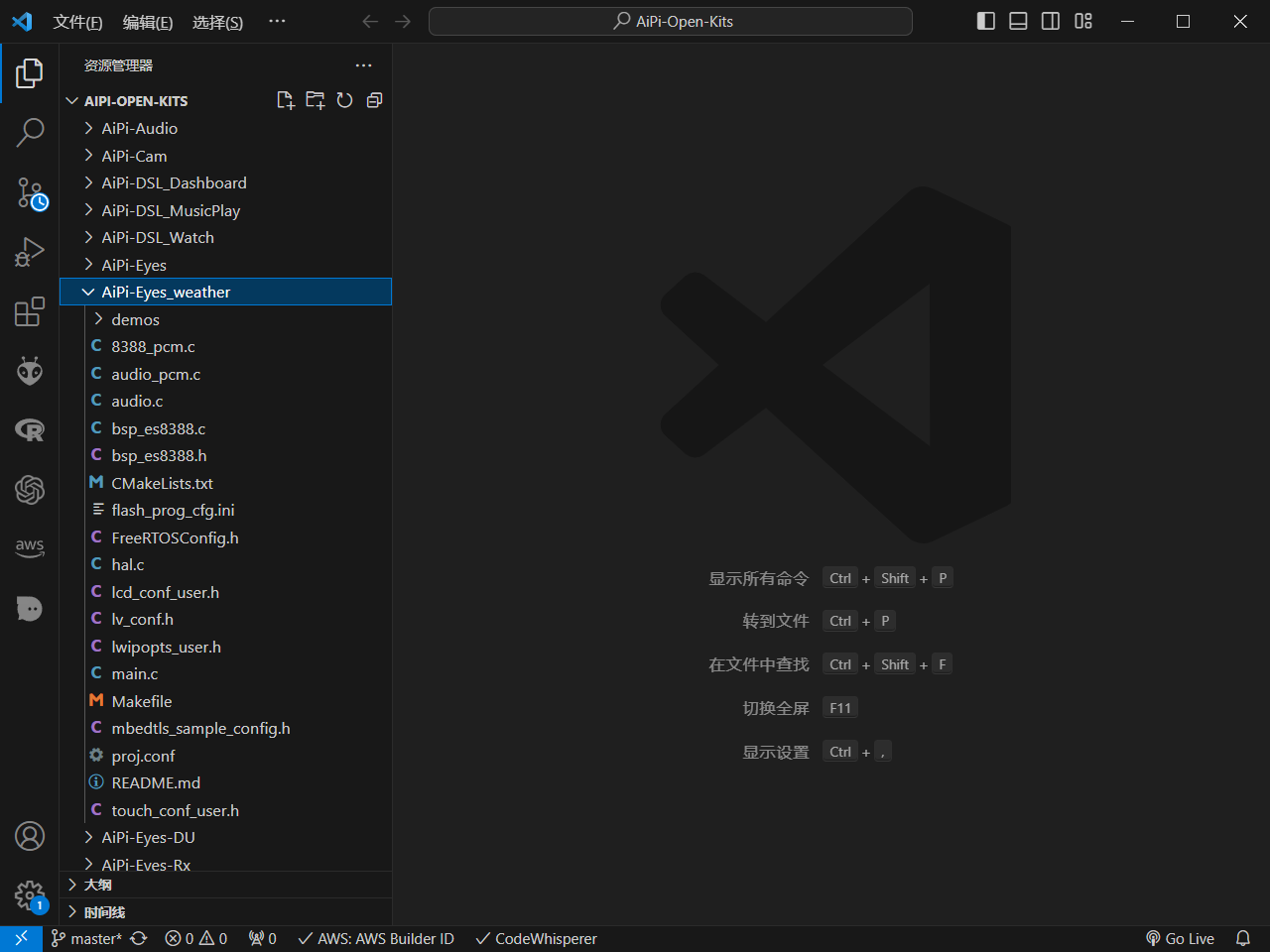Screen dimensions: 1270x952
Task: Open 8388_pcm.c file
Action: coord(226,346)
